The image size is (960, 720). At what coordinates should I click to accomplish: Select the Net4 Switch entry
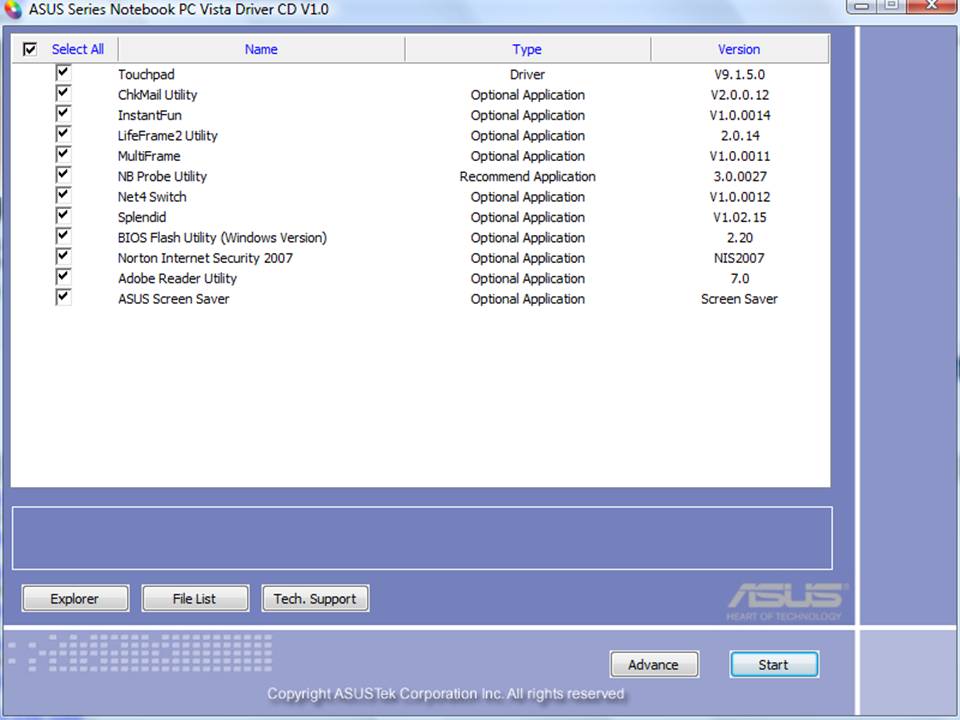click(152, 197)
